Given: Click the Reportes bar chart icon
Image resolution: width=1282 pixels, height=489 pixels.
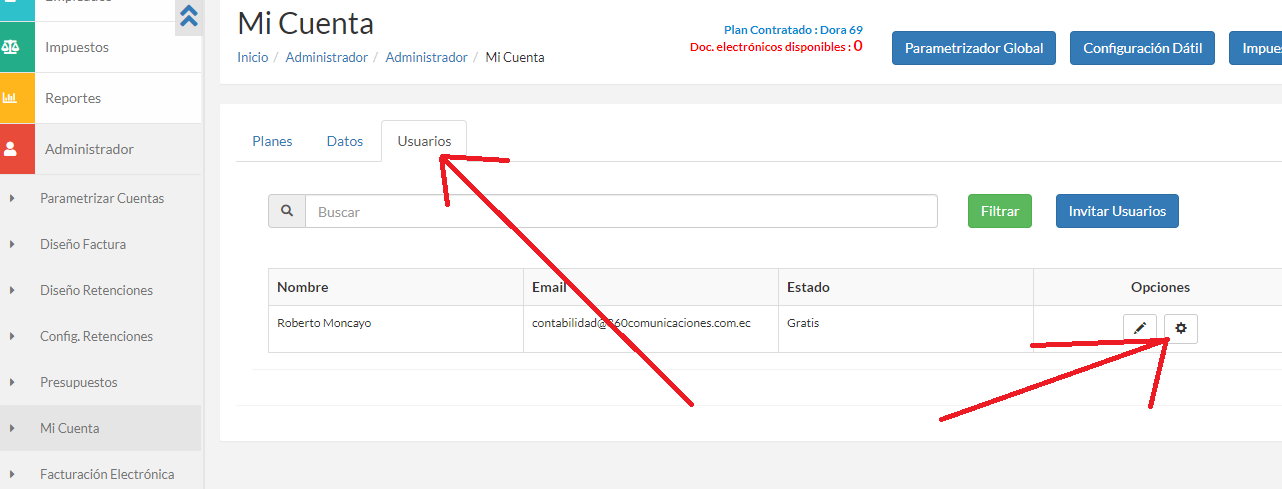Looking at the screenshot, I should pos(10,98).
